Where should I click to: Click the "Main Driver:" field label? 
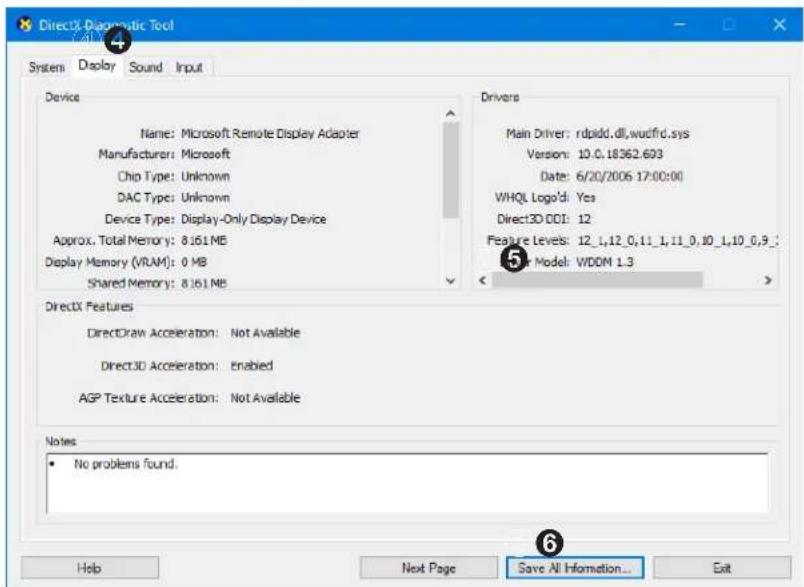537,134
